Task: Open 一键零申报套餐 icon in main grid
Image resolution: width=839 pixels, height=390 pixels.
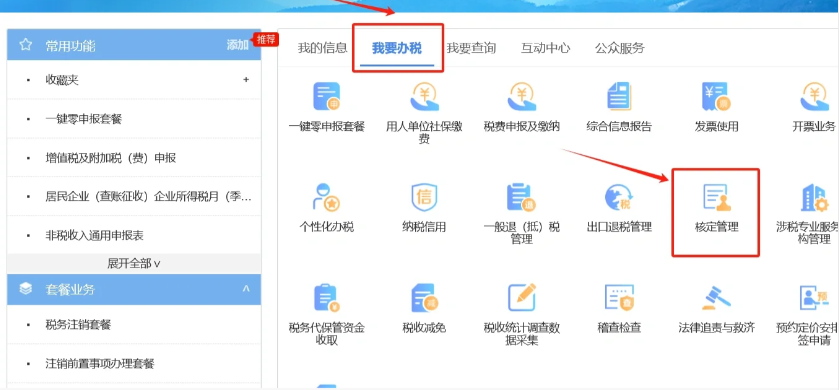Action: (x=326, y=97)
